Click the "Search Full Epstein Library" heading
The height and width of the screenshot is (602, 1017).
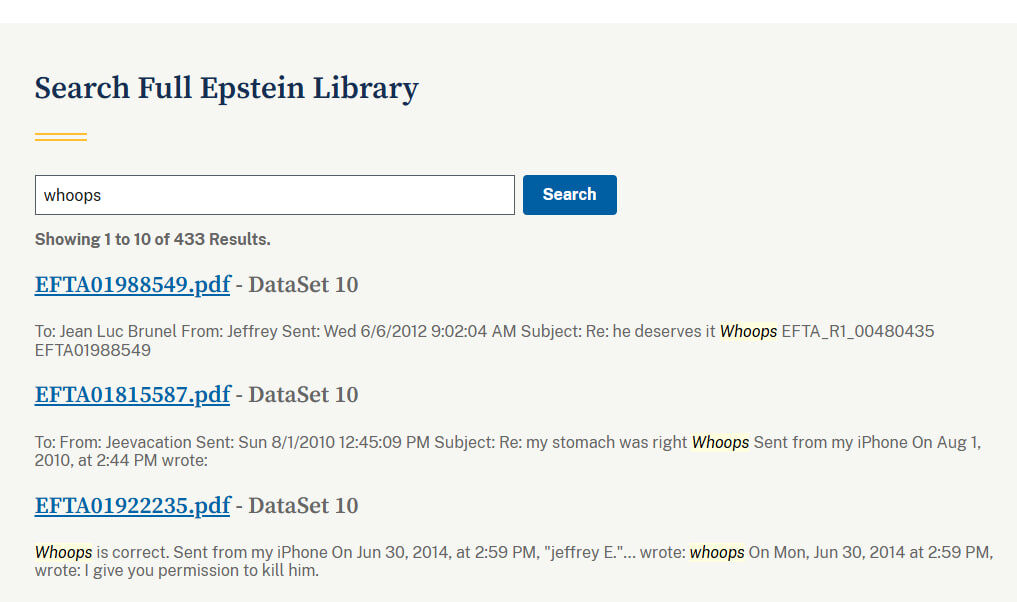click(x=226, y=88)
